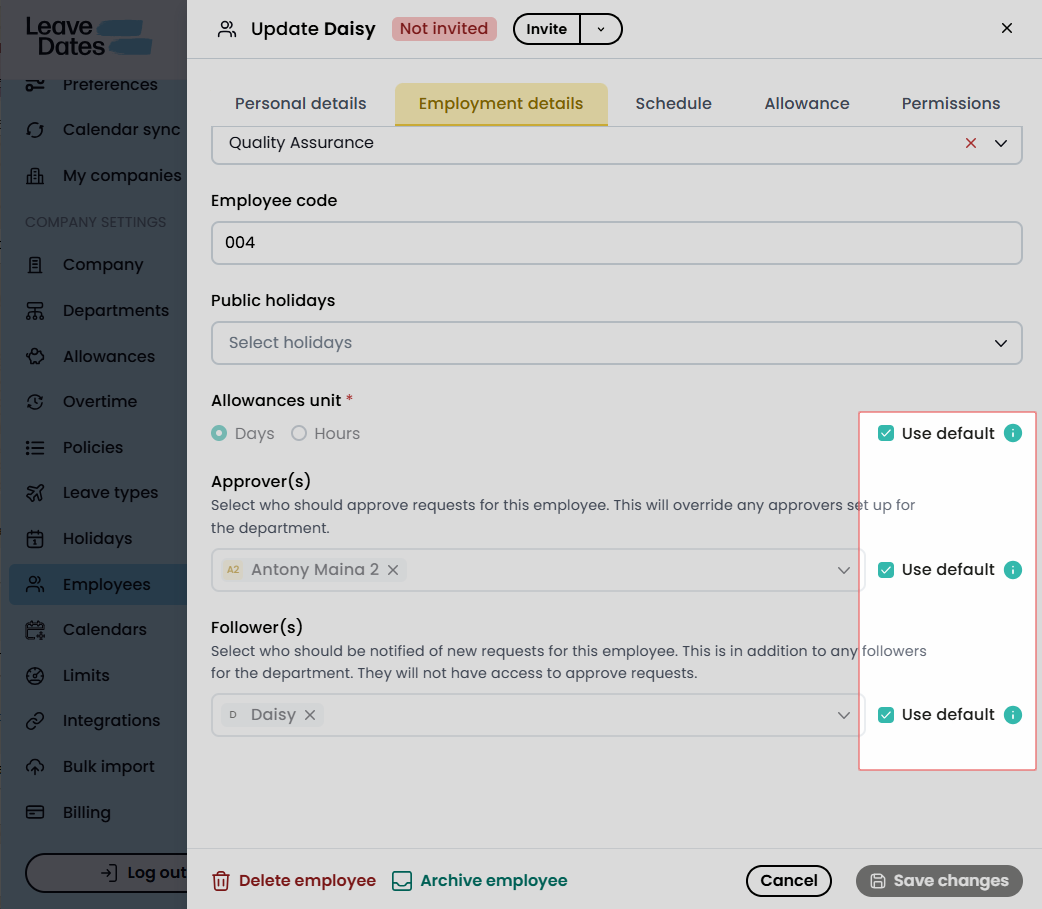
Task: Open the Schedule tab
Action: pyautogui.click(x=673, y=104)
